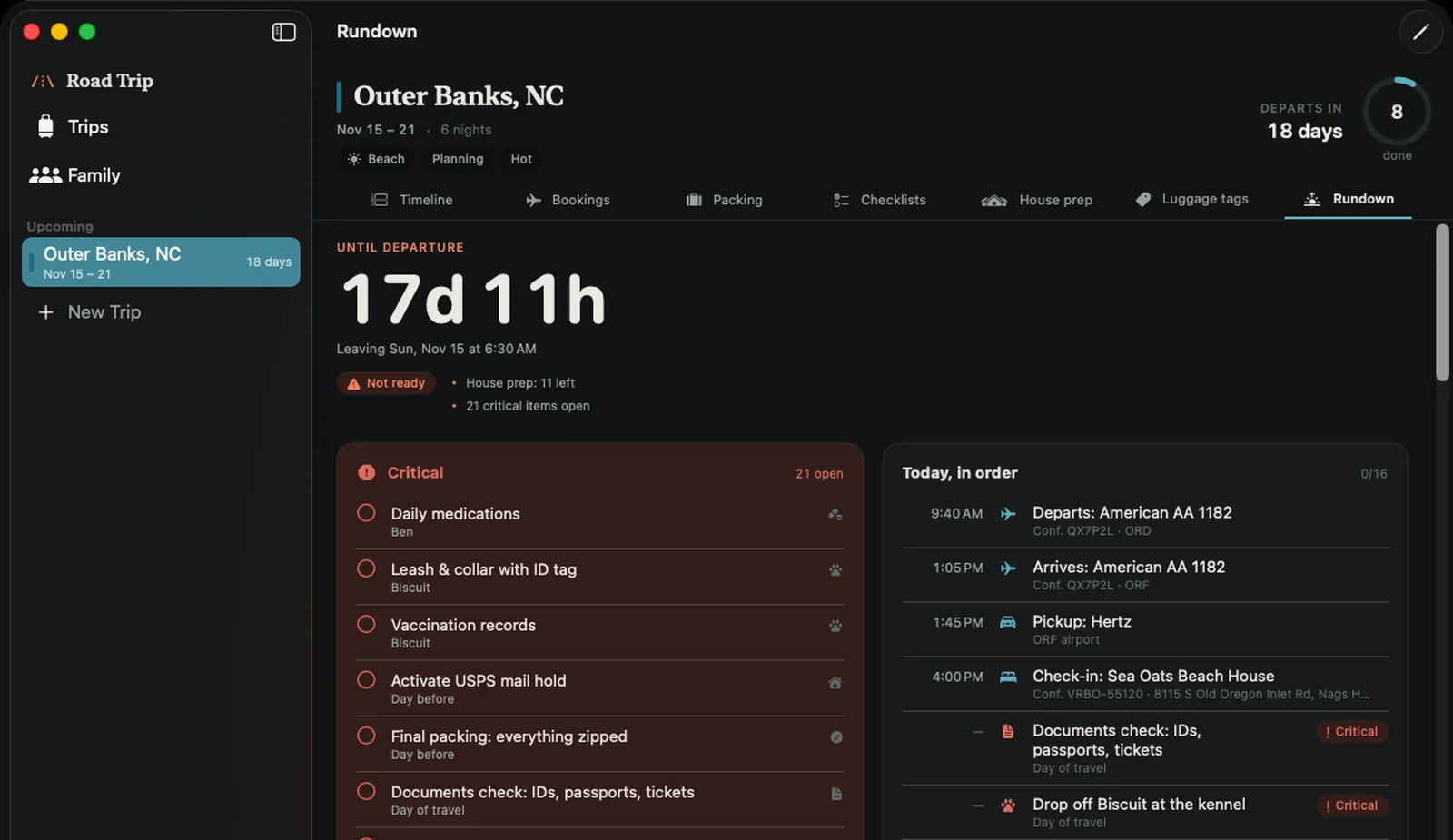The width and height of the screenshot is (1453, 840).
Task: Select the Rundown tab
Action: [1349, 199]
